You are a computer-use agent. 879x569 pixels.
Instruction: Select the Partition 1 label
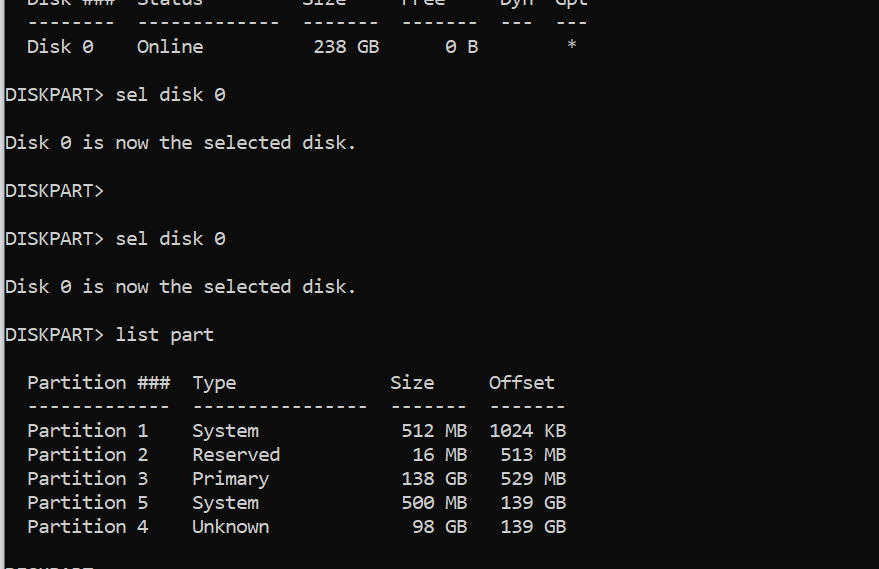pos(87,431)
